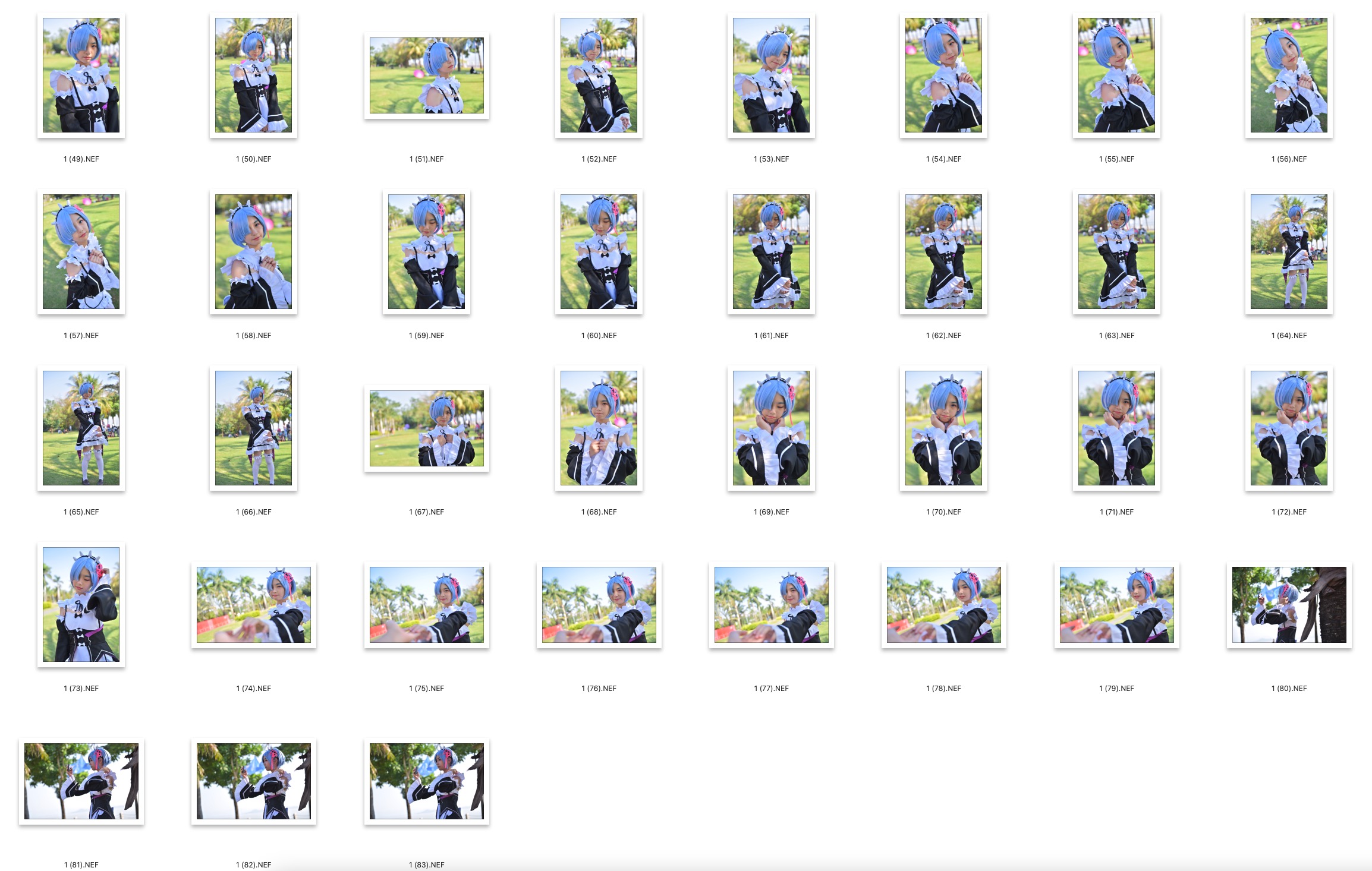Select the 1 (61).NEF thumbnail
This screenshot has width=1372, height=871.
pyautogui.click(x=771, y=251)
